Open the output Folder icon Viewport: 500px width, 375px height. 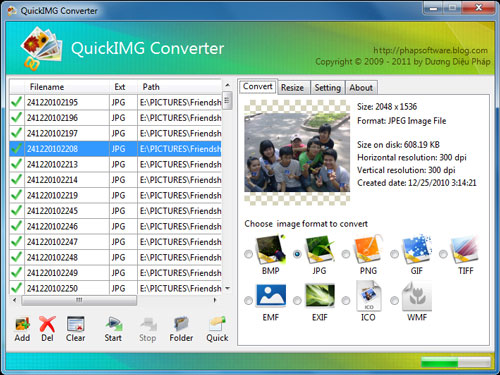pos(181,324)
